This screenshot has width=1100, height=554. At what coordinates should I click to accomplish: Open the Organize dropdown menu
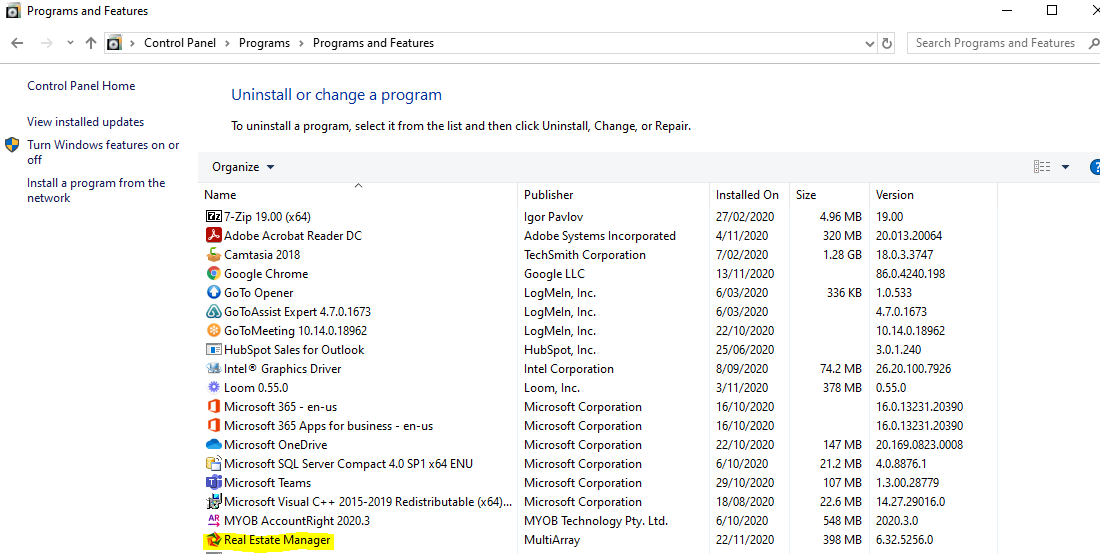coord(243,167)
